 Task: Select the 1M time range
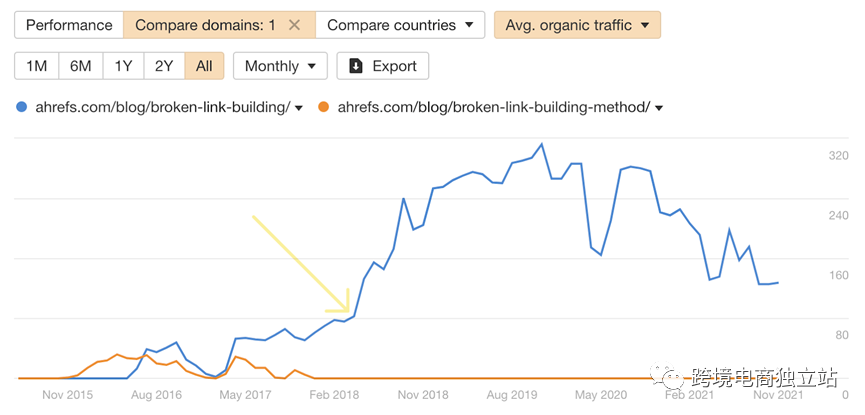(36, 66)
